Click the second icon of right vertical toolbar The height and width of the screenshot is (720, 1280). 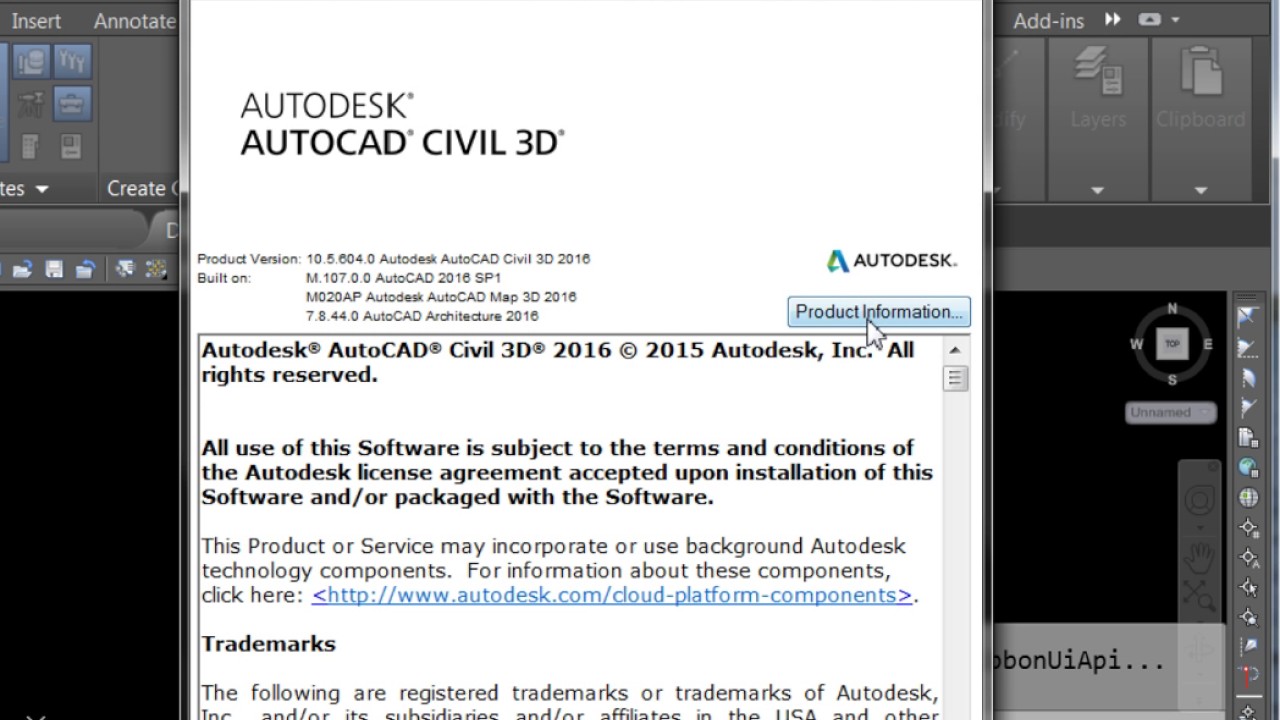(1247, 348)
